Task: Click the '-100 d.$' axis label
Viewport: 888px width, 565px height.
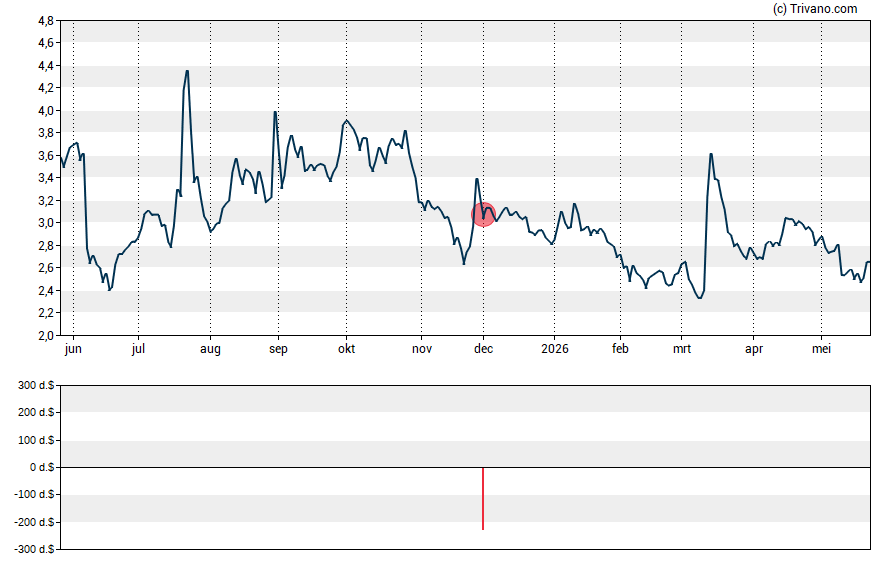Action: [34, 495]
